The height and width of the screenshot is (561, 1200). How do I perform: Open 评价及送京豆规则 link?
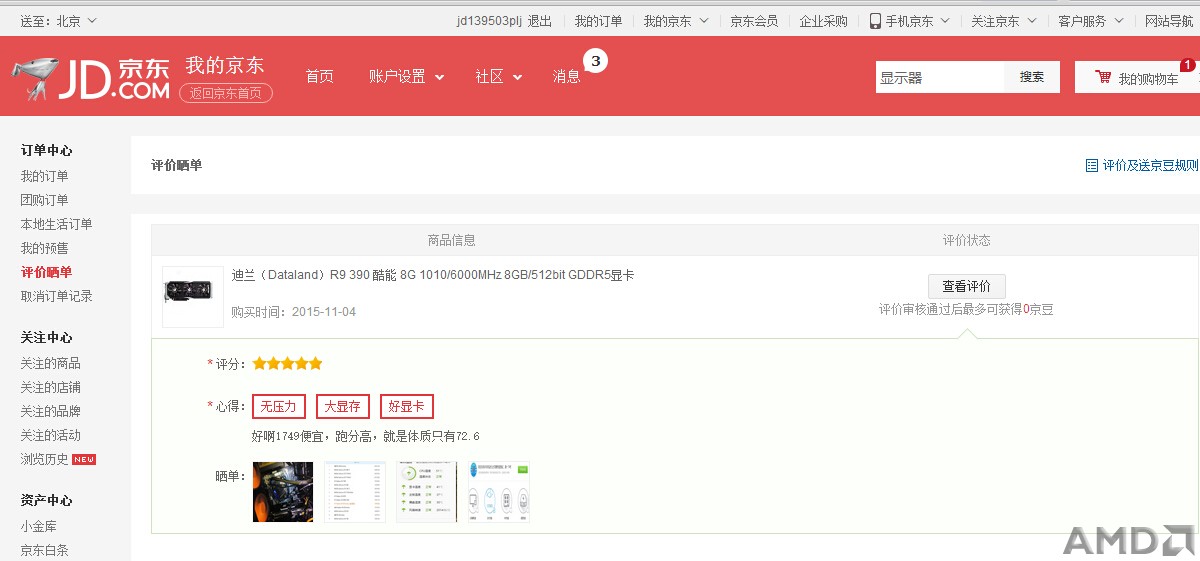pos(1150,166)
